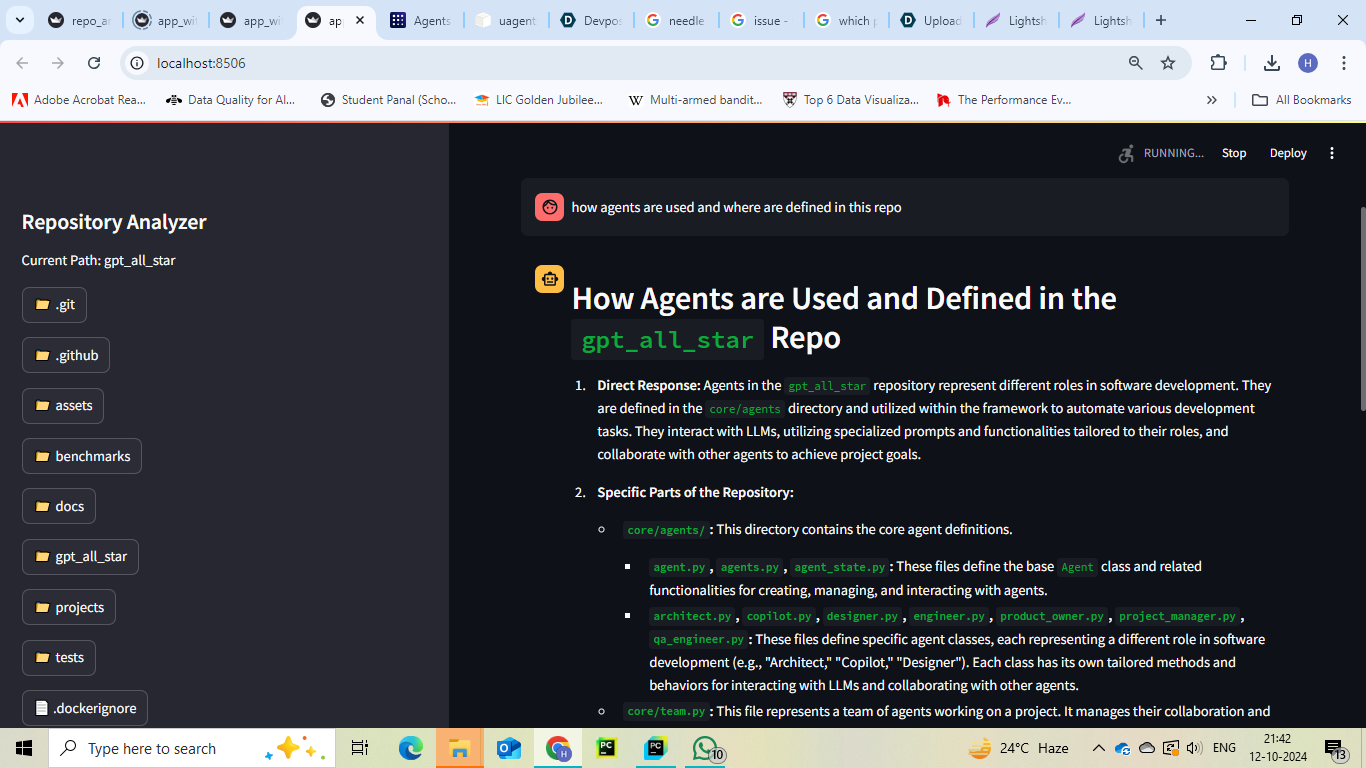Open the Student Panal bookmark

tap(388, 100)
